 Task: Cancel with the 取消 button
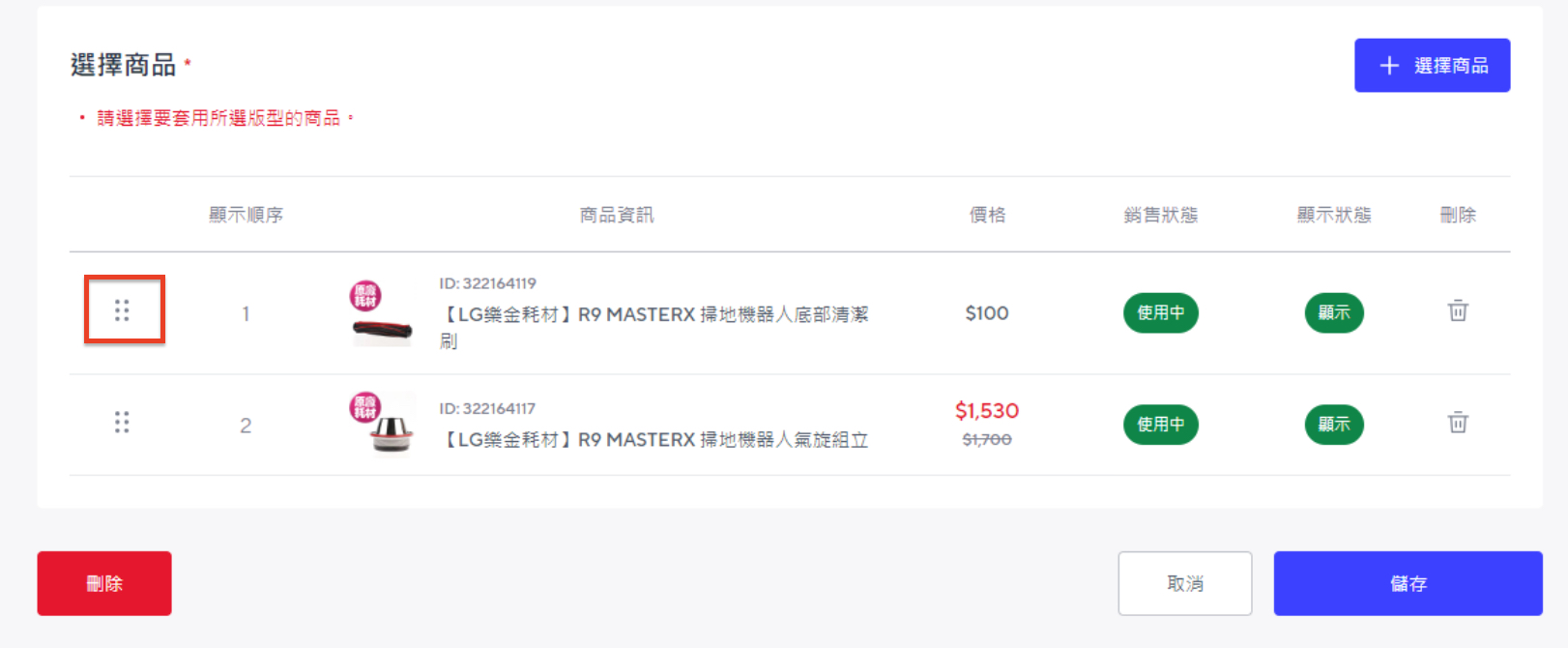[1185, 583]
